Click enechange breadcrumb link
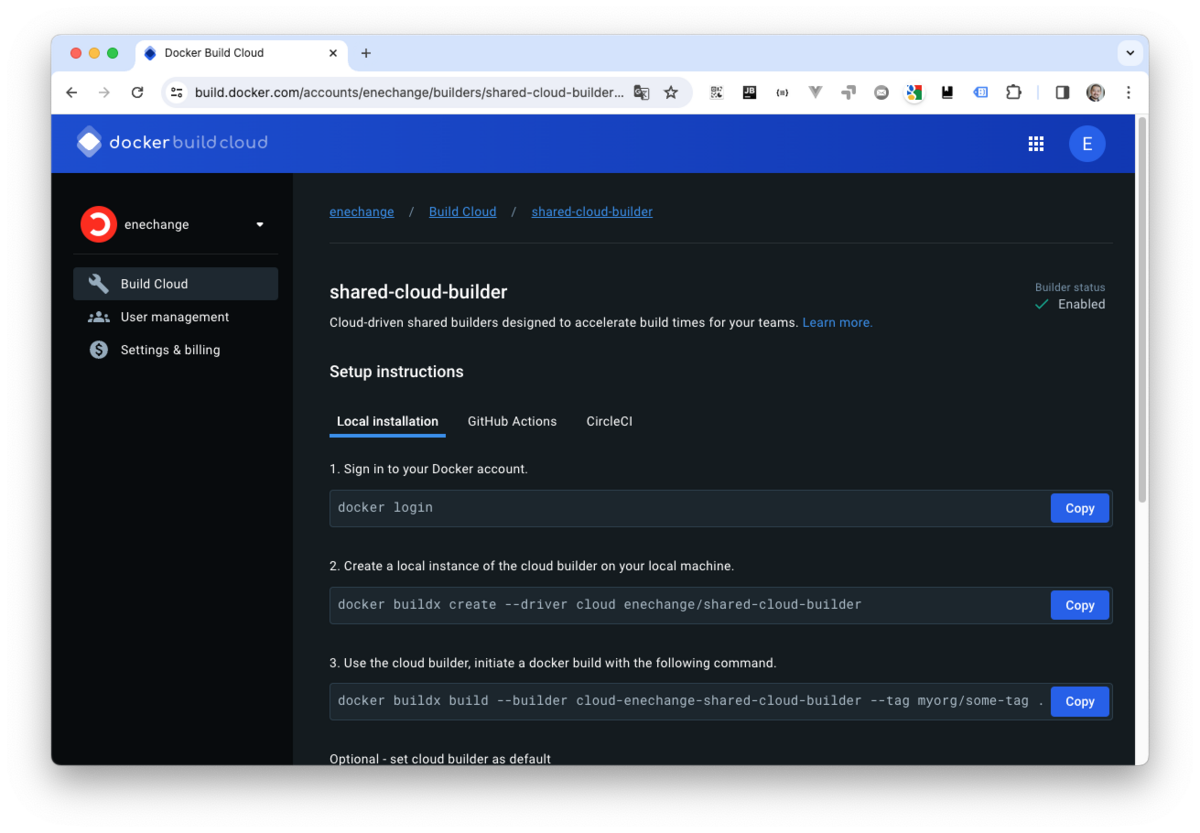 tap(362, 212)
